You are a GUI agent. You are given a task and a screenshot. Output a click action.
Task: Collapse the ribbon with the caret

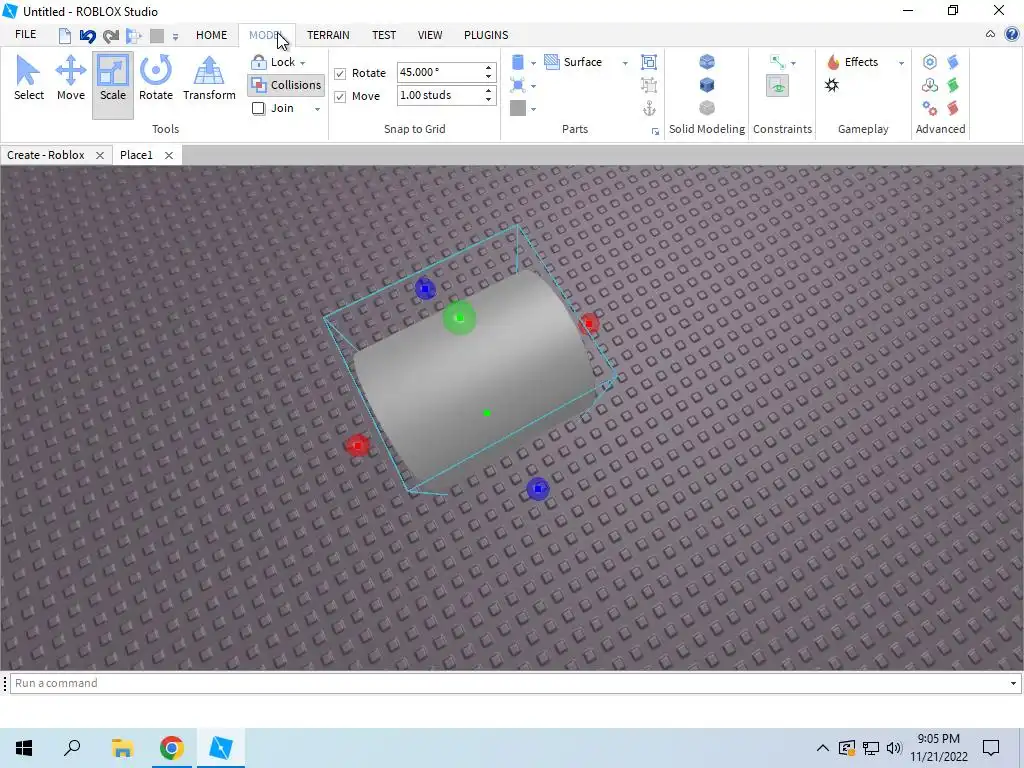click(x=990, y=35)
